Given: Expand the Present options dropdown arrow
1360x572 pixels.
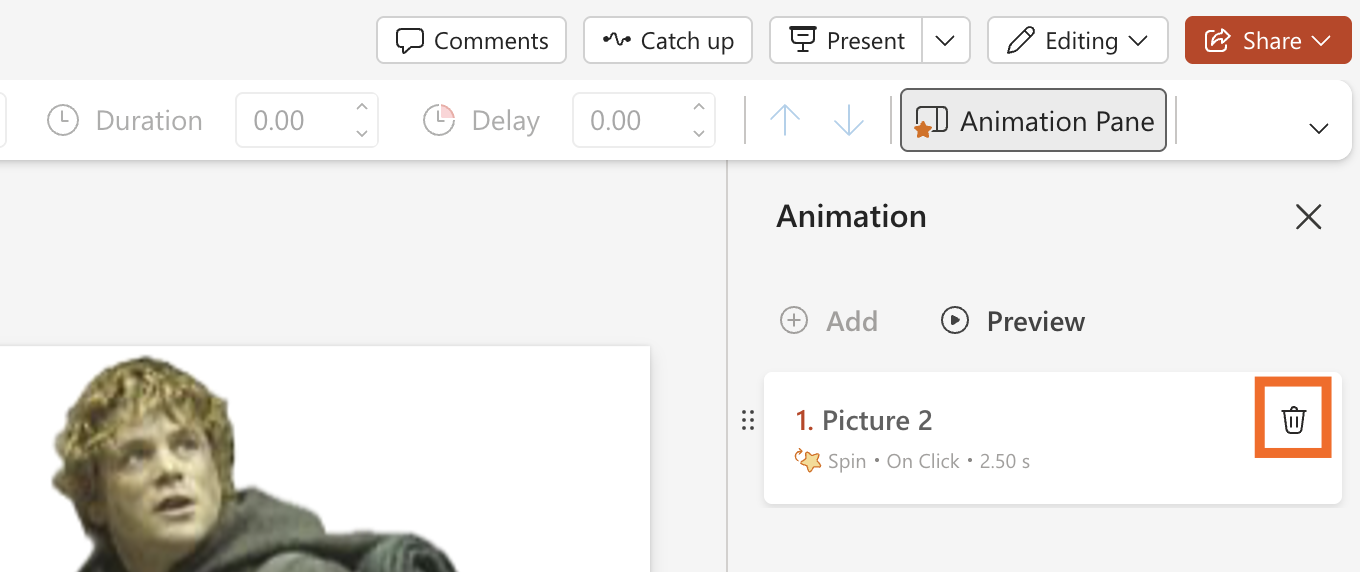Looking at the screenshot, I should (946, 40).
